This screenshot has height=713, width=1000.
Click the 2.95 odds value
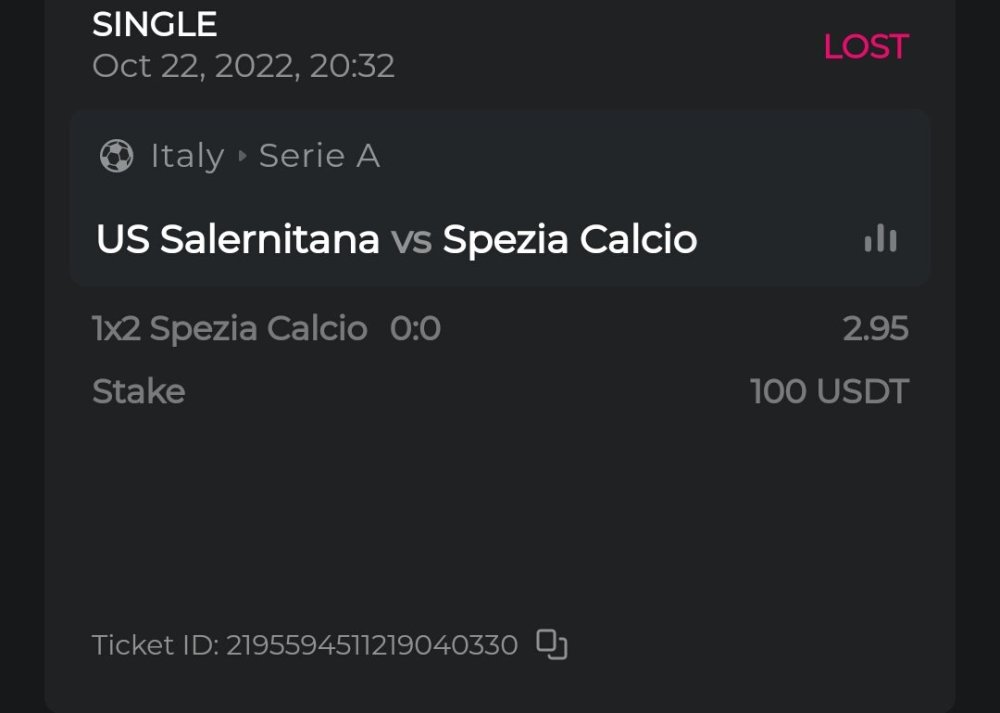pyautogui.click(x=875, y=329)
